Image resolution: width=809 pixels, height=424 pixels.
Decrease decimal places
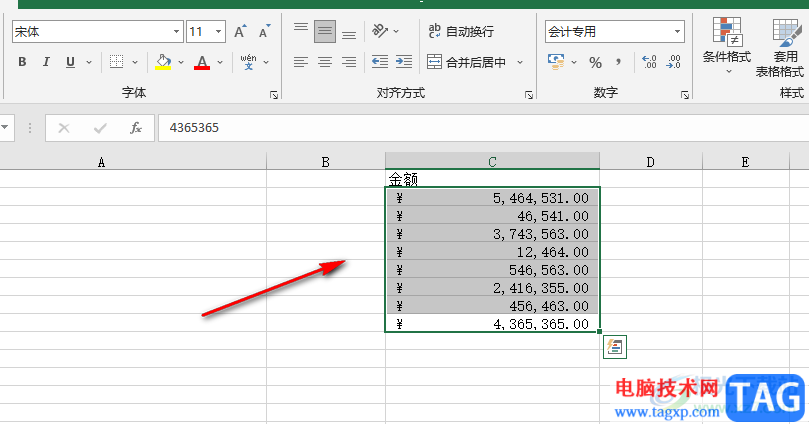pyautogui.click(x=673, y=62)
